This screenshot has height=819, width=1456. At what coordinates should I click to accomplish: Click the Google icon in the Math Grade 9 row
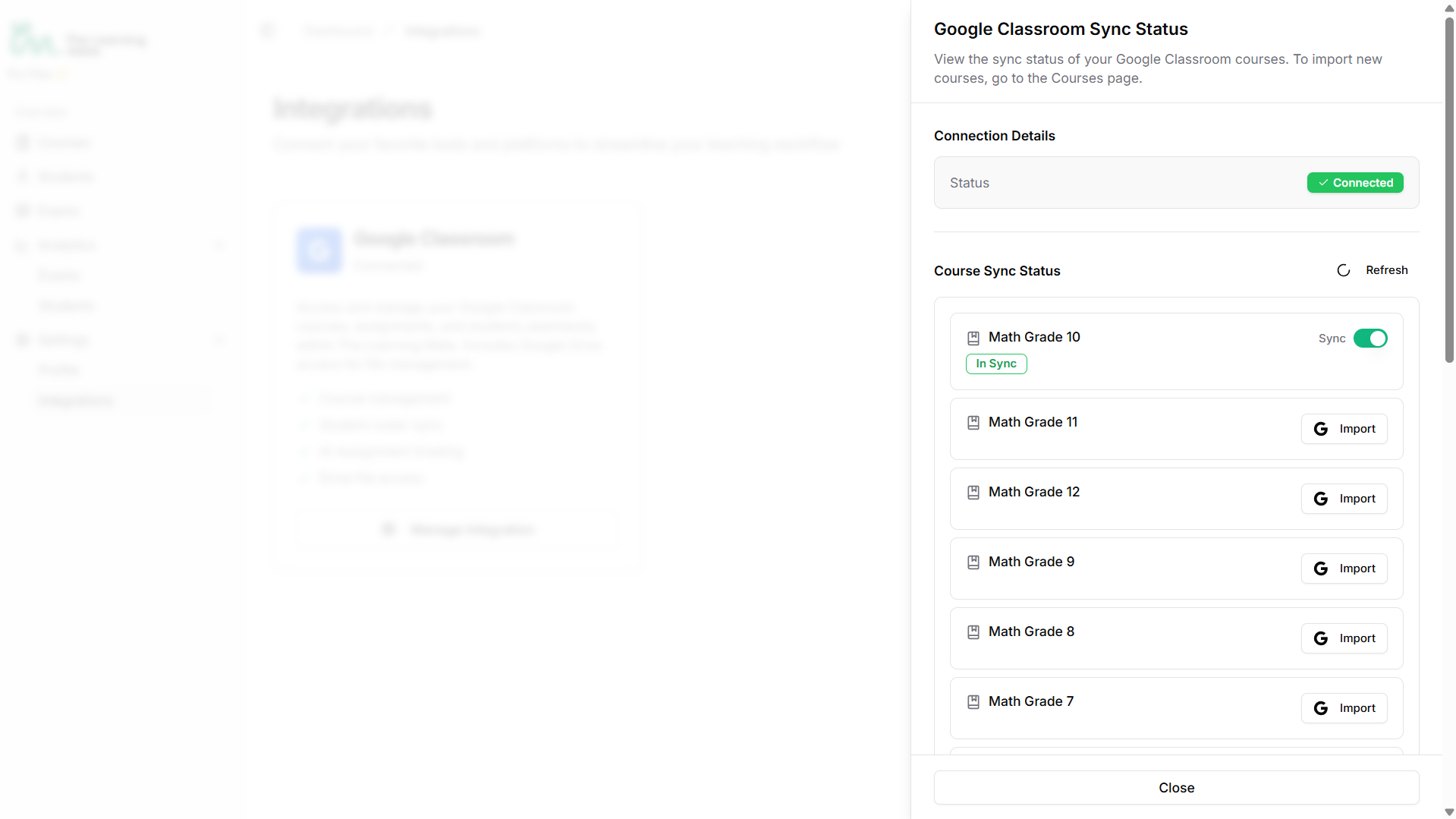1321,569
